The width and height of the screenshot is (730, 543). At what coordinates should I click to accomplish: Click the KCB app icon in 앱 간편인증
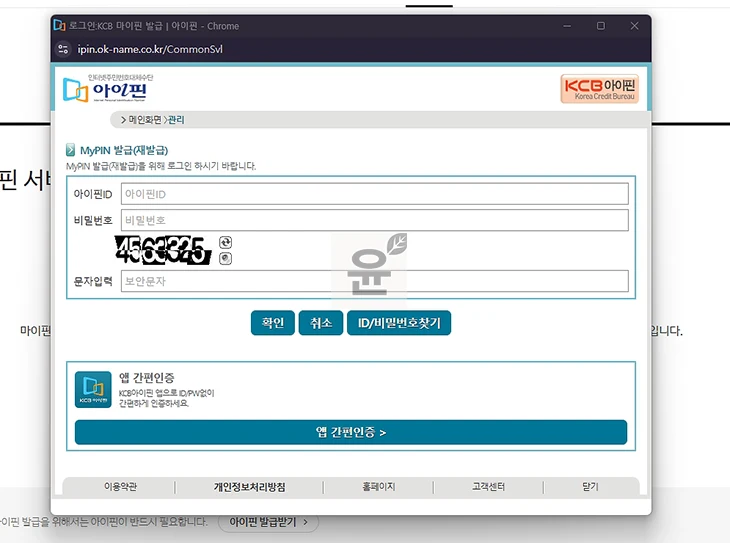(x=93, y=389)
